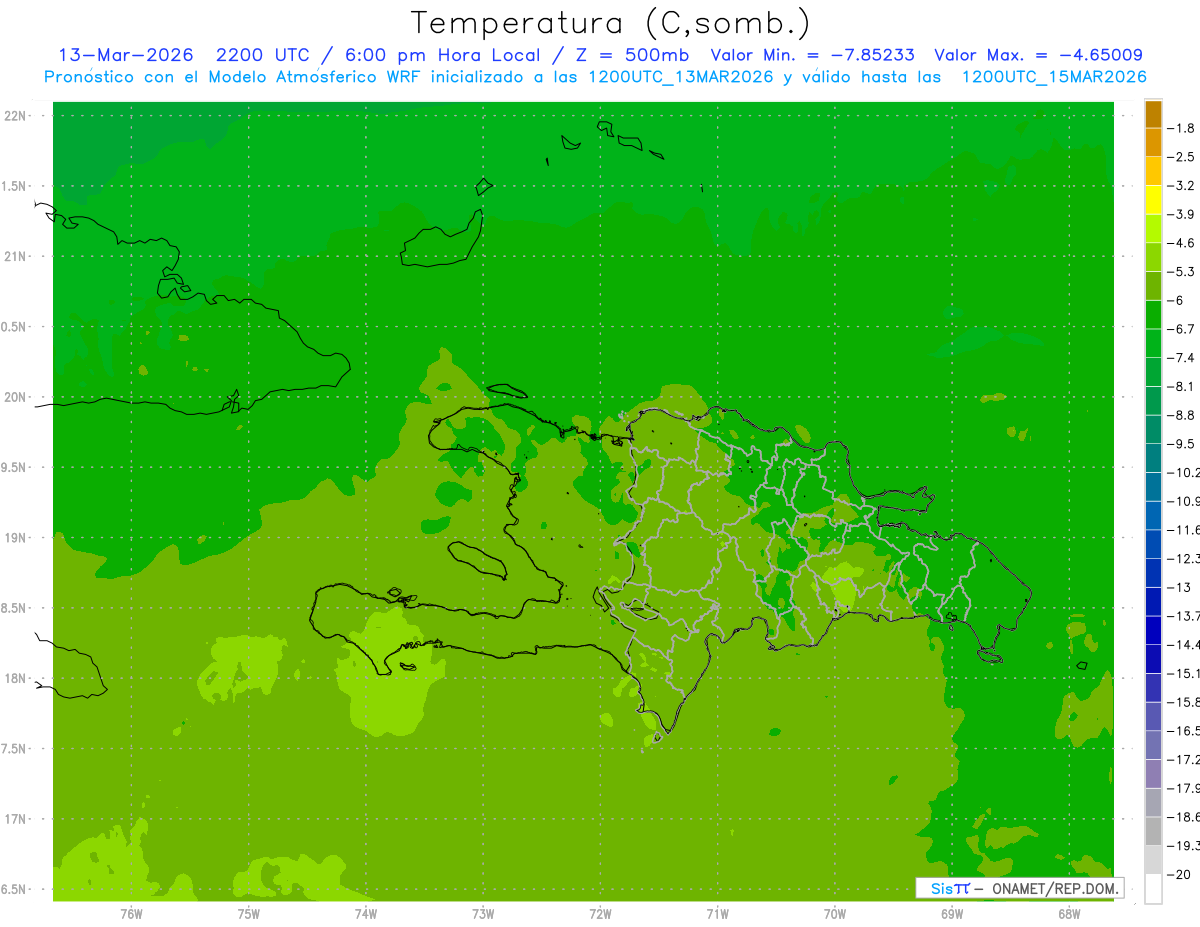Click the '-13' colorbar value
This screenshot has width=1200, height=927.
click(1179, 587)
